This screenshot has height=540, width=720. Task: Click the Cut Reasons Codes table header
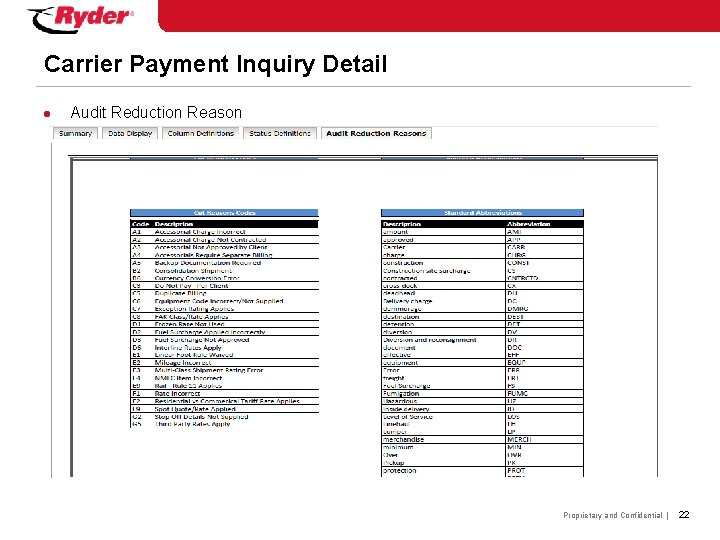click(224, 213)
